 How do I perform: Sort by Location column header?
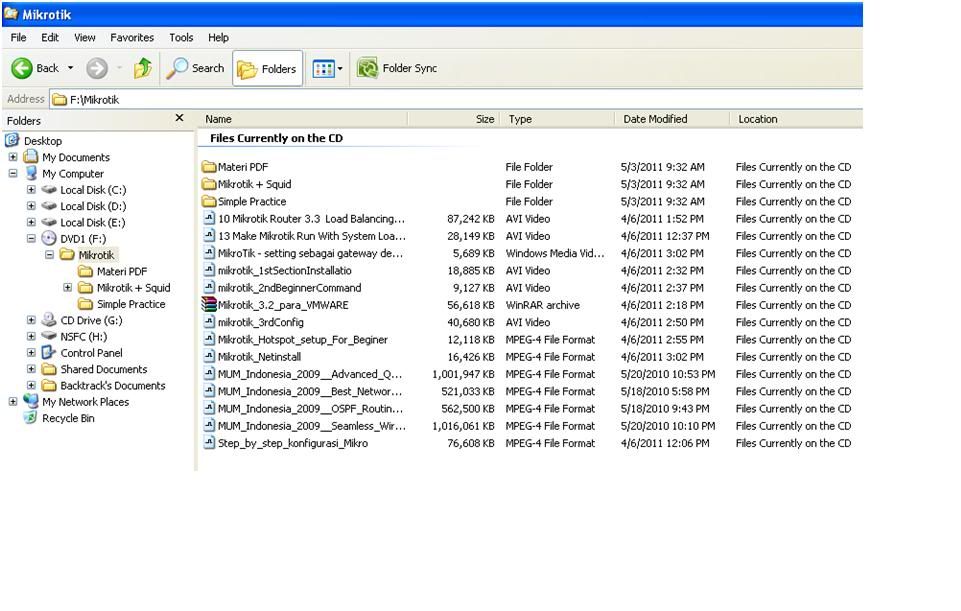796,119
